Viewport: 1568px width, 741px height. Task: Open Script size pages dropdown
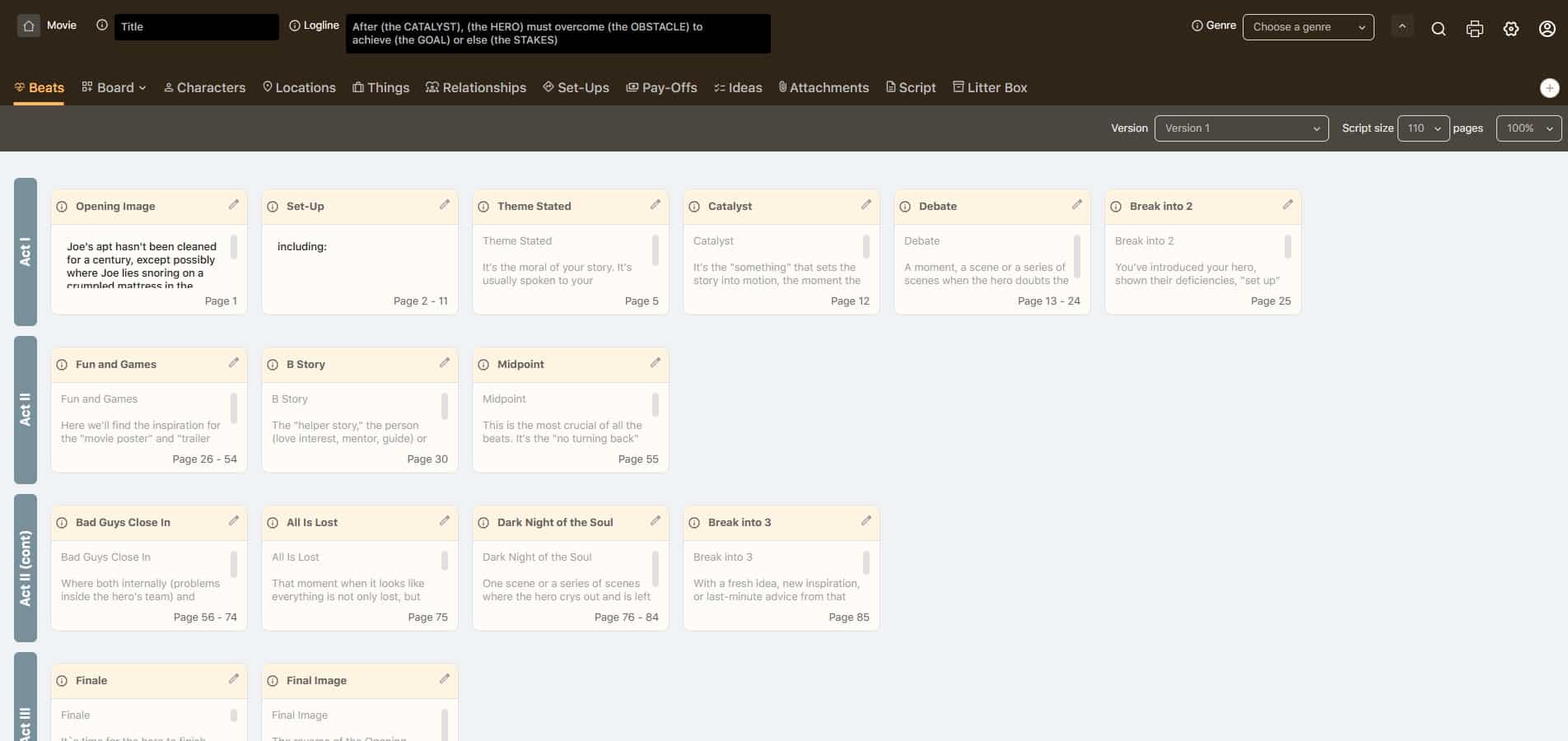click(x=1423, y=128)
